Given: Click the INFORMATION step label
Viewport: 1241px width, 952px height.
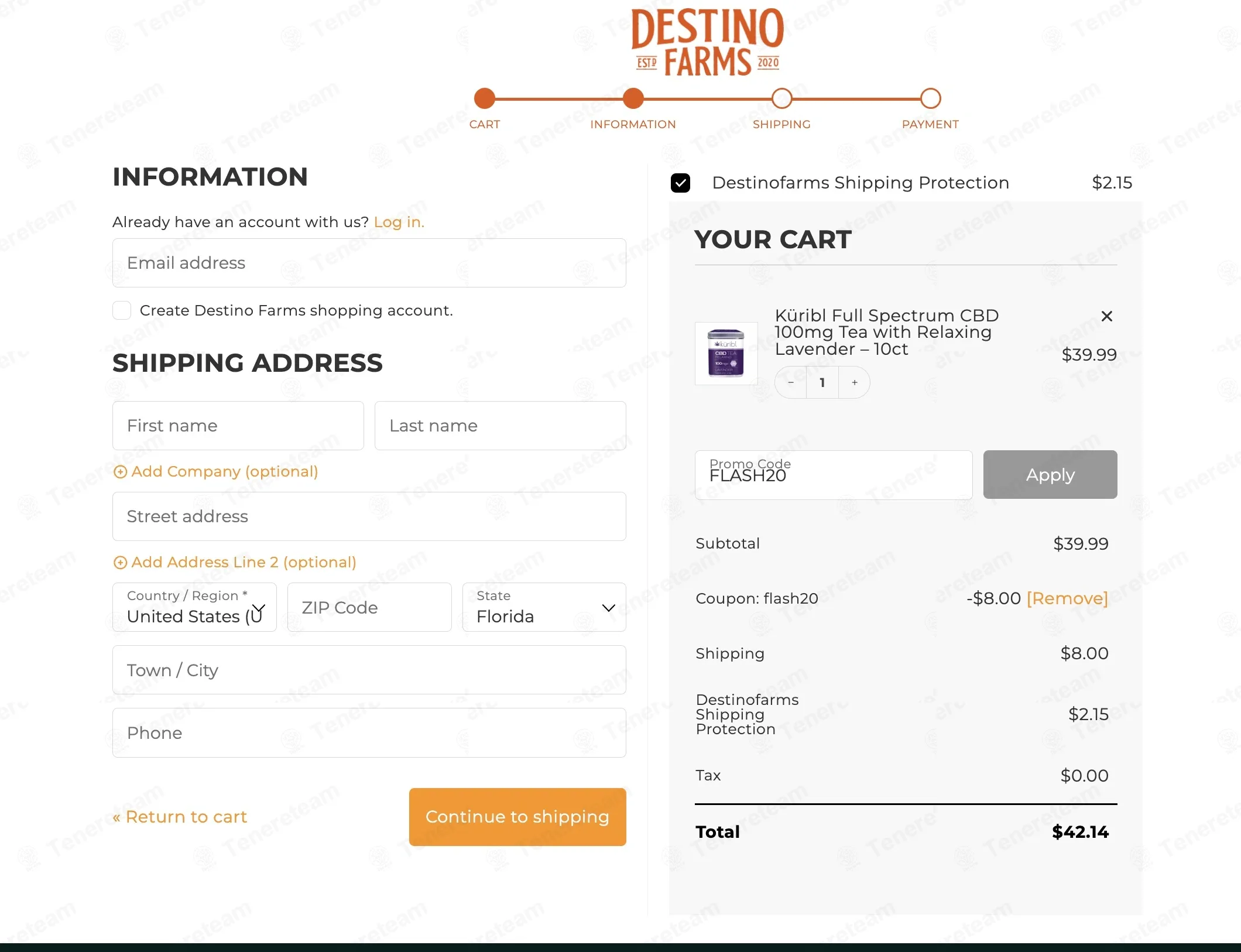Looking at the screenshot, I should pyautogui.click(x=633, y=124).
